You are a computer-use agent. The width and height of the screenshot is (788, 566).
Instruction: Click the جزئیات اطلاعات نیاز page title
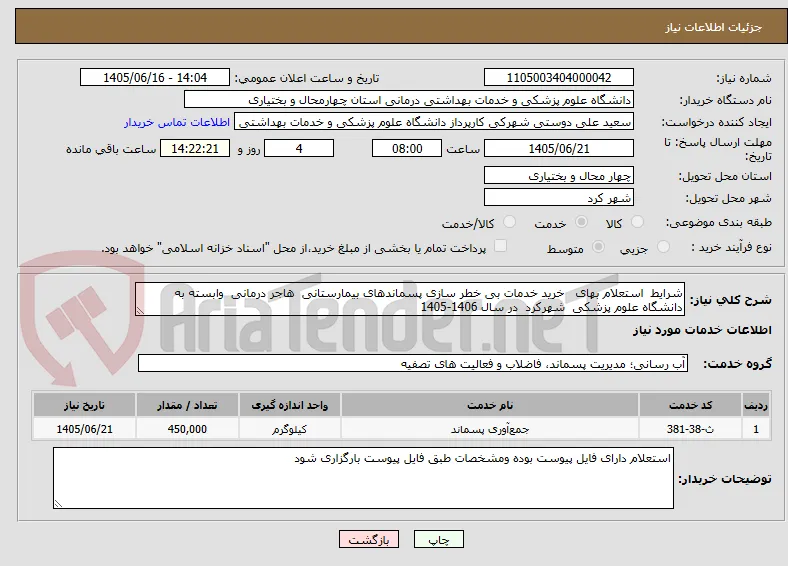click(714, 27)
